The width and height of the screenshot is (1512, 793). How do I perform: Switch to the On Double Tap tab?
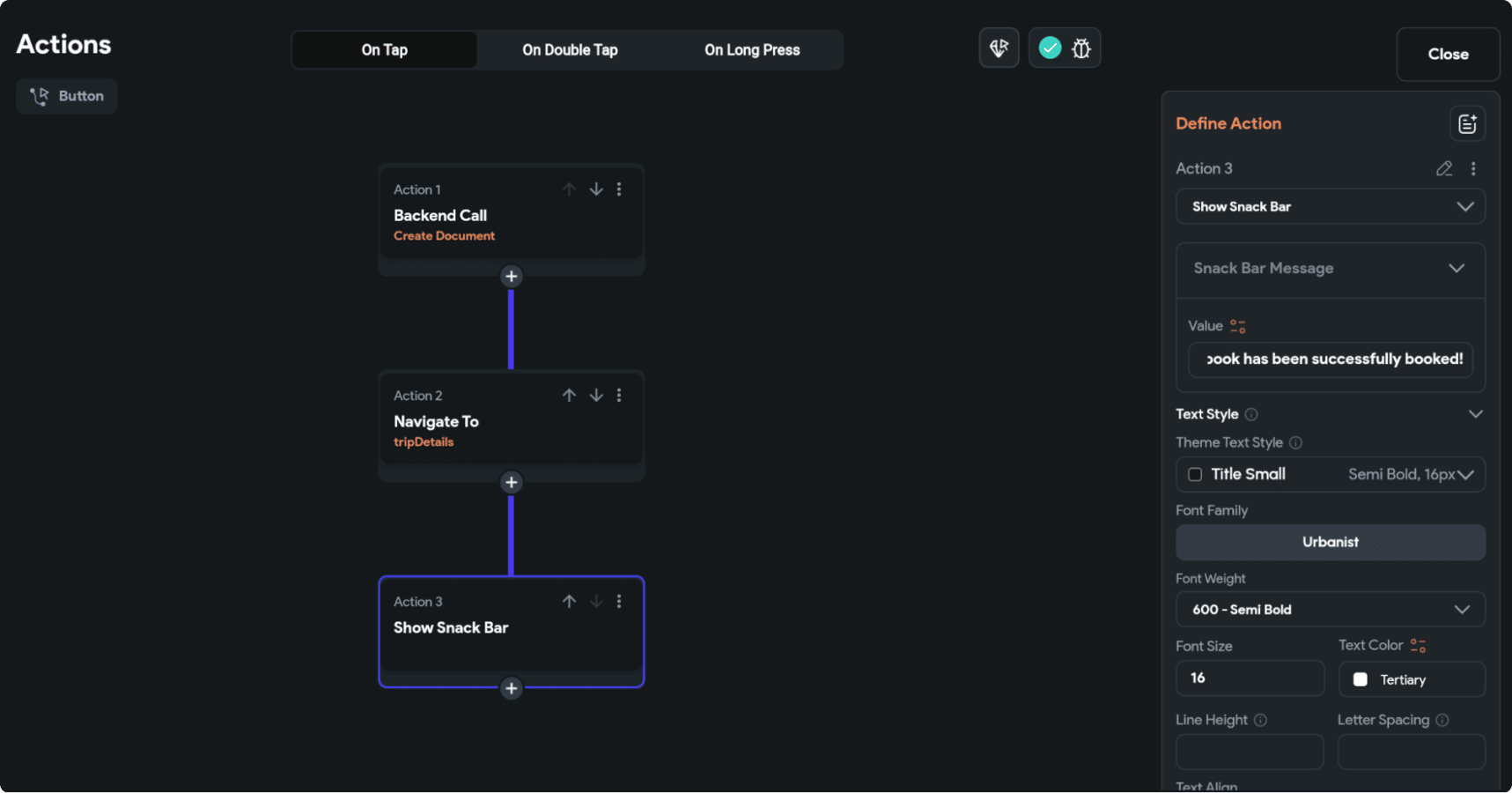(x=570, y=49)
